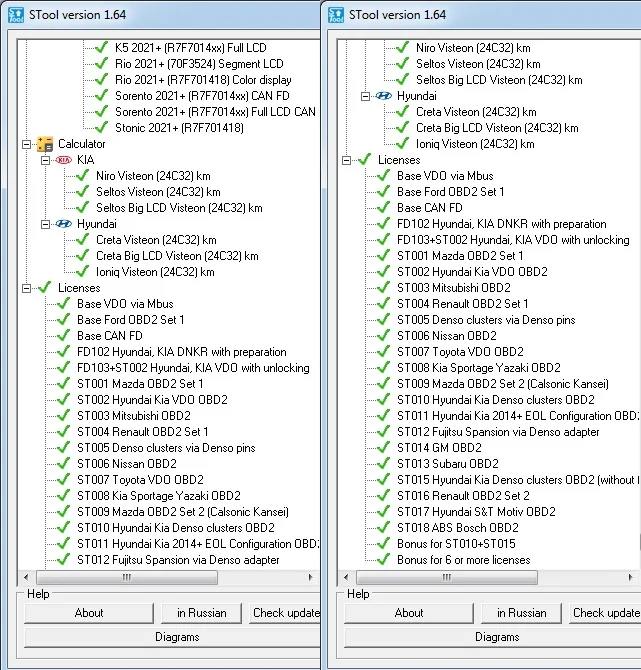Click green check next to Licenses in right window
The height and width of the screenshot is (670, 641).
[365, 160]
